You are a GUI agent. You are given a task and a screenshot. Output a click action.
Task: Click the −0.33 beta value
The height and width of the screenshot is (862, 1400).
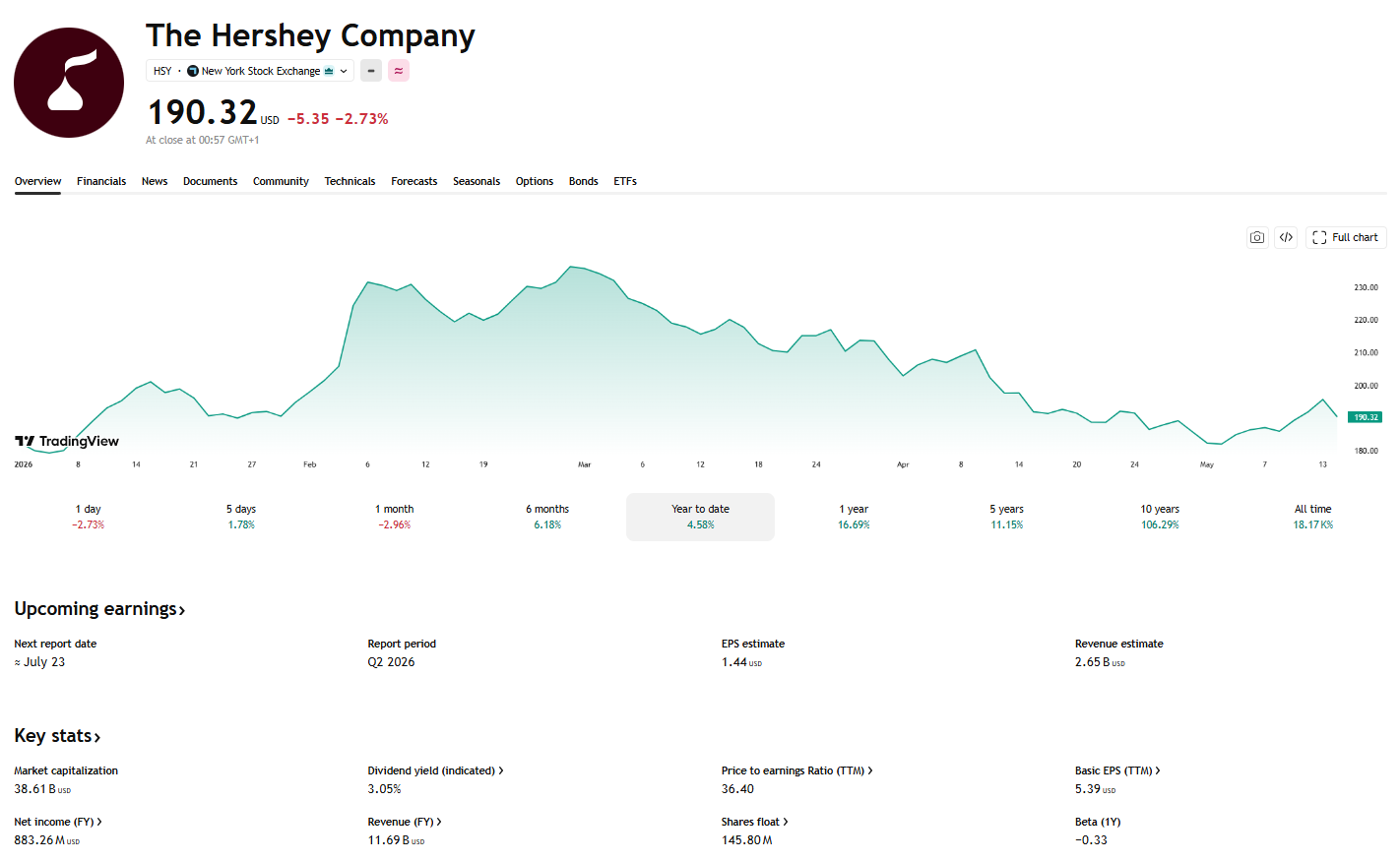click(x=1091, y=840)
